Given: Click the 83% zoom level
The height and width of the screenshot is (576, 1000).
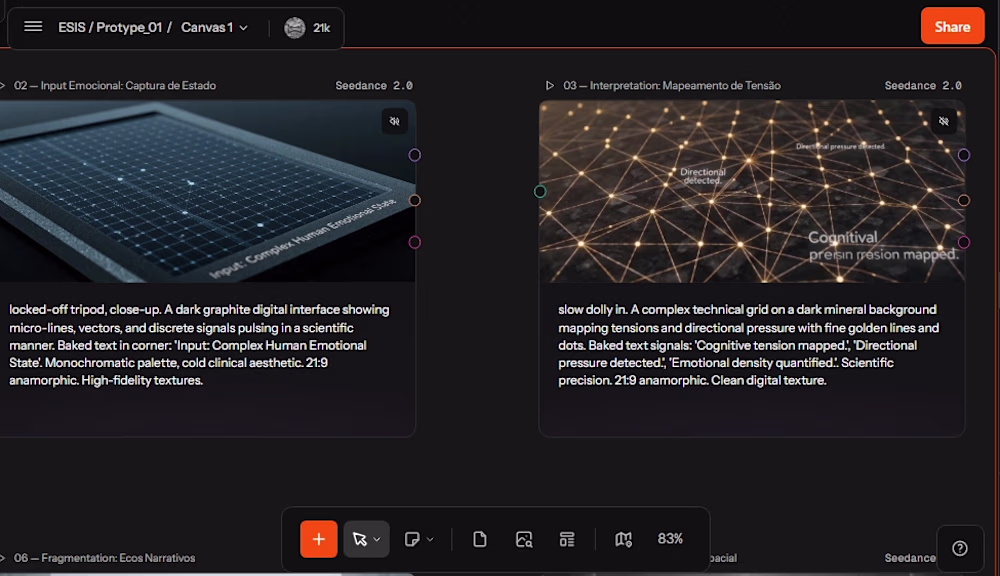Looking at the screenshot, I should tap(670, 539).
